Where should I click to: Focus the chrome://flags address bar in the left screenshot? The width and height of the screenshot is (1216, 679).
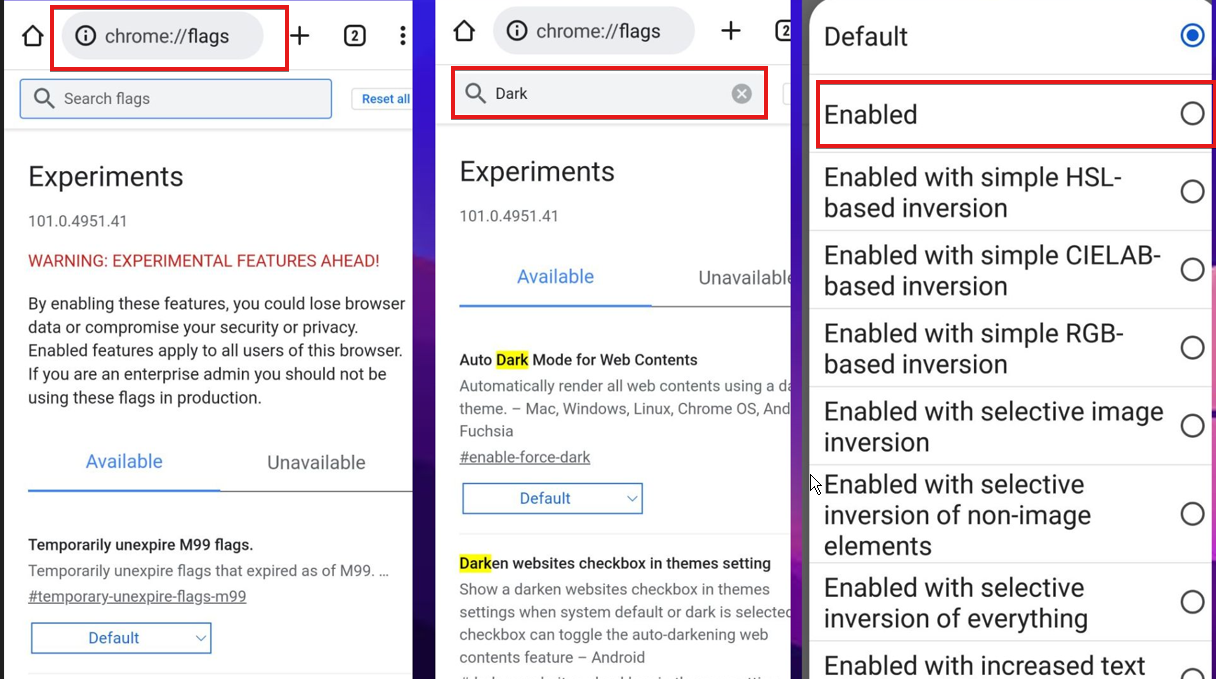[162, 36]
